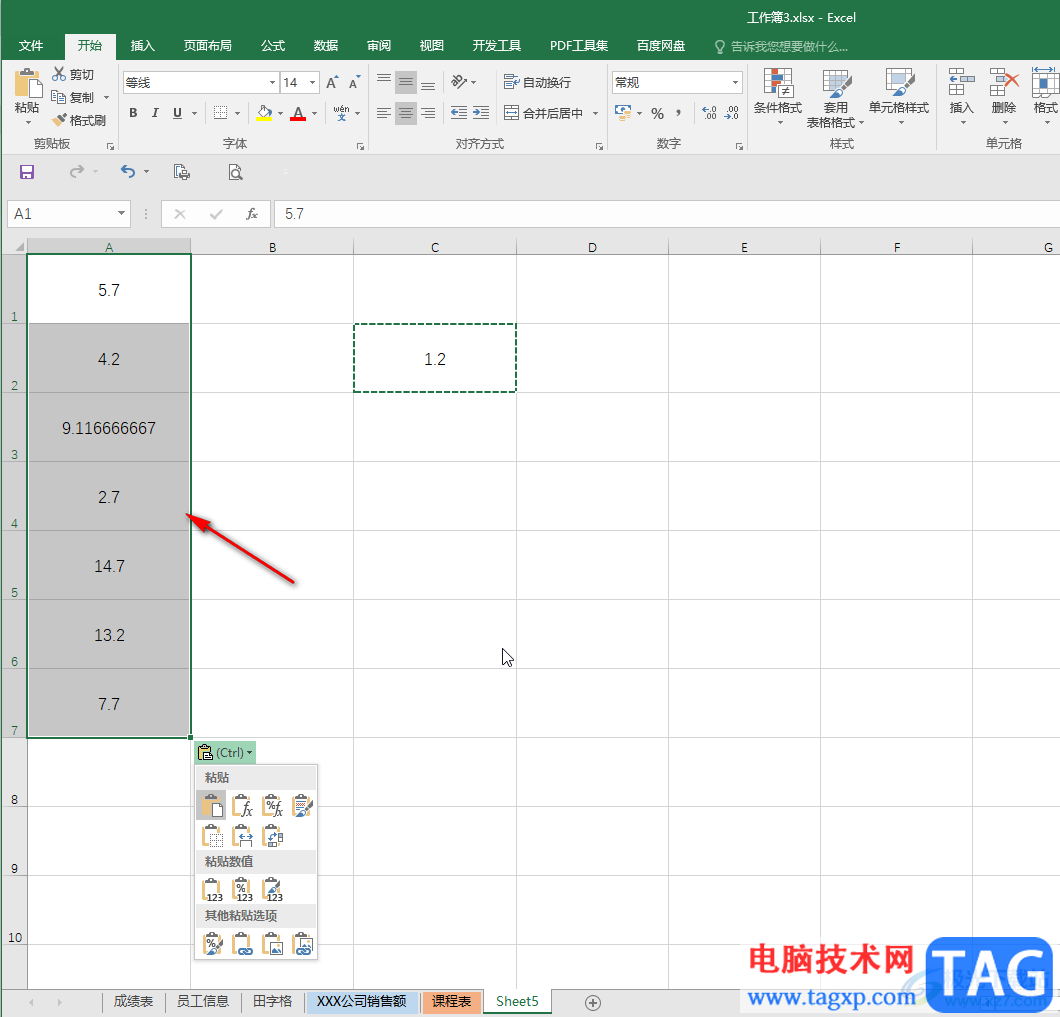Click the 合并后居中 button
The width and height of the screenshot is (1060, 1017).
point(544,113)
